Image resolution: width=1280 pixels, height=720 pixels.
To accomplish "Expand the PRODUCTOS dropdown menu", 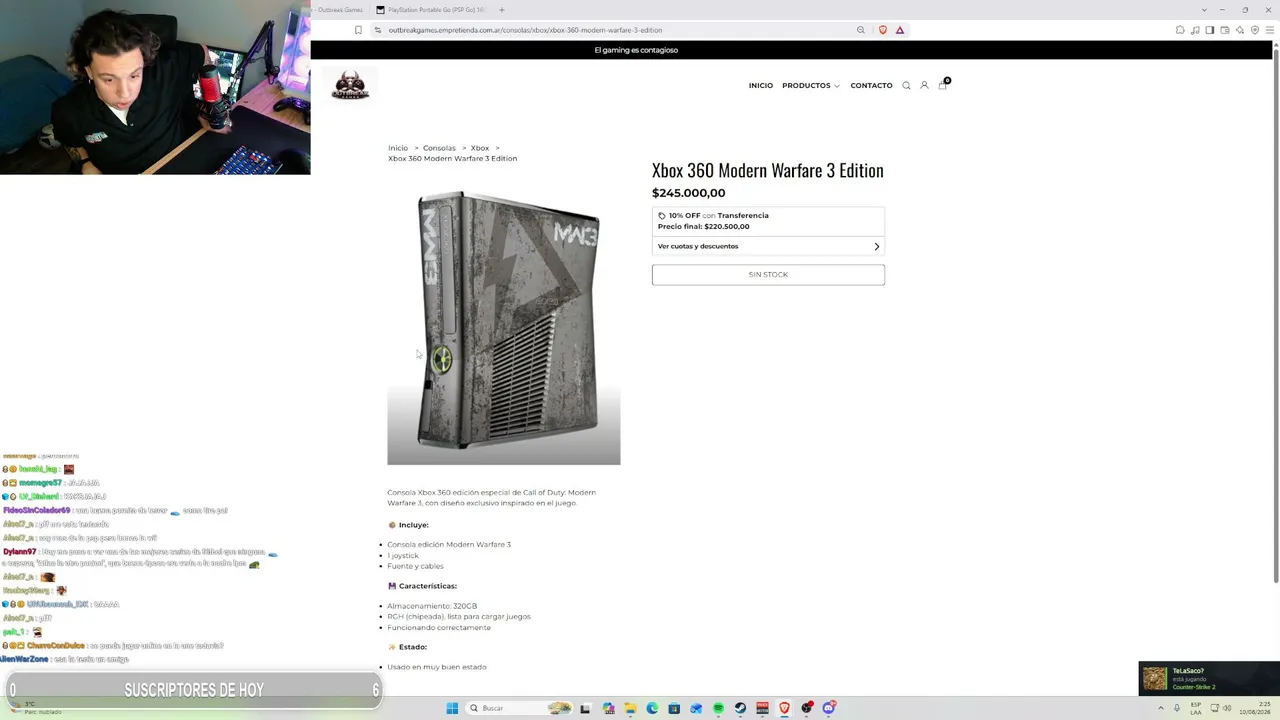I will tap(811, 85).
